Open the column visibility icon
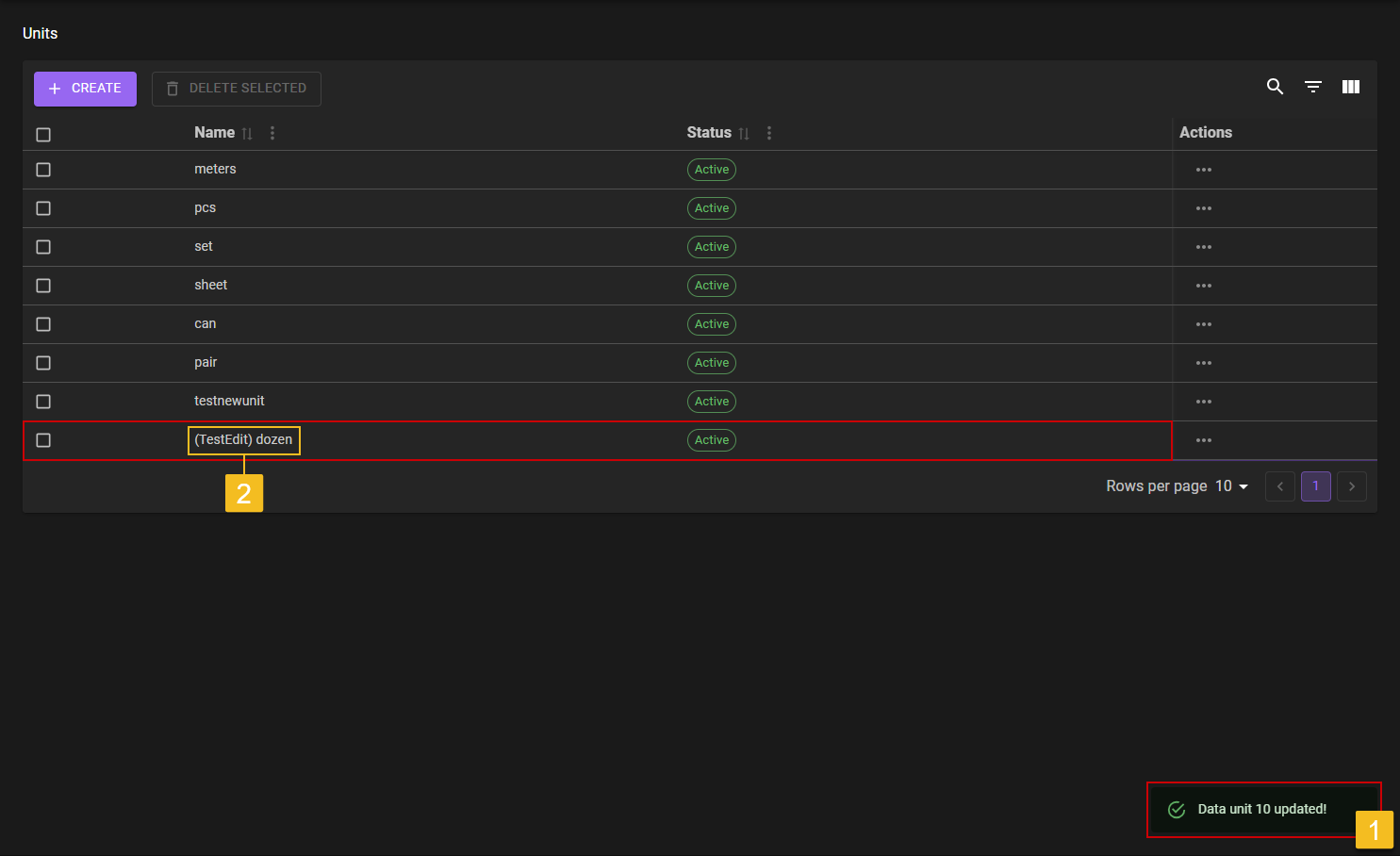This screenshot has height=856, width=1400. point(1350,87)
